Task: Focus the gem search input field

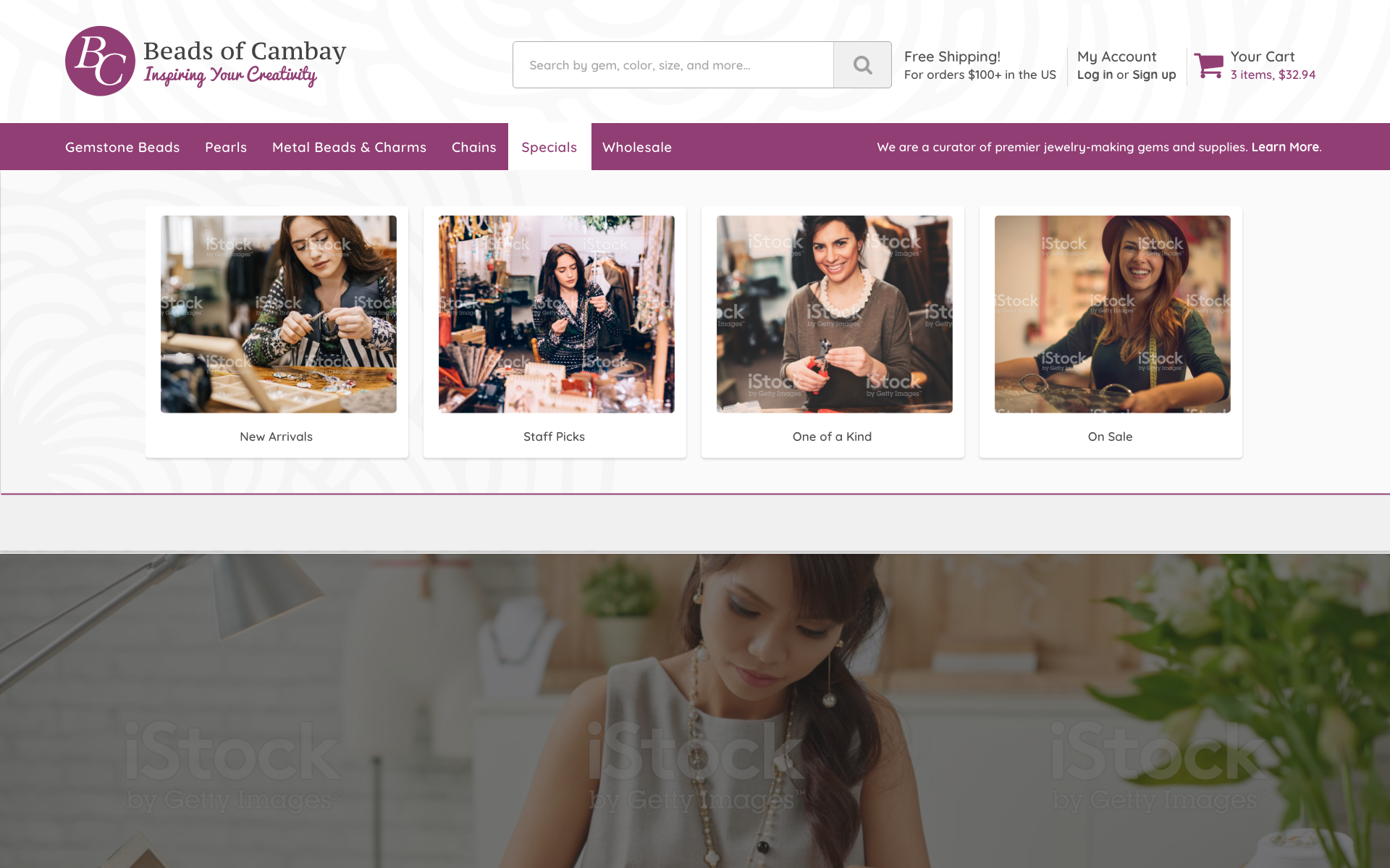Action: click(x=673, y=65)
